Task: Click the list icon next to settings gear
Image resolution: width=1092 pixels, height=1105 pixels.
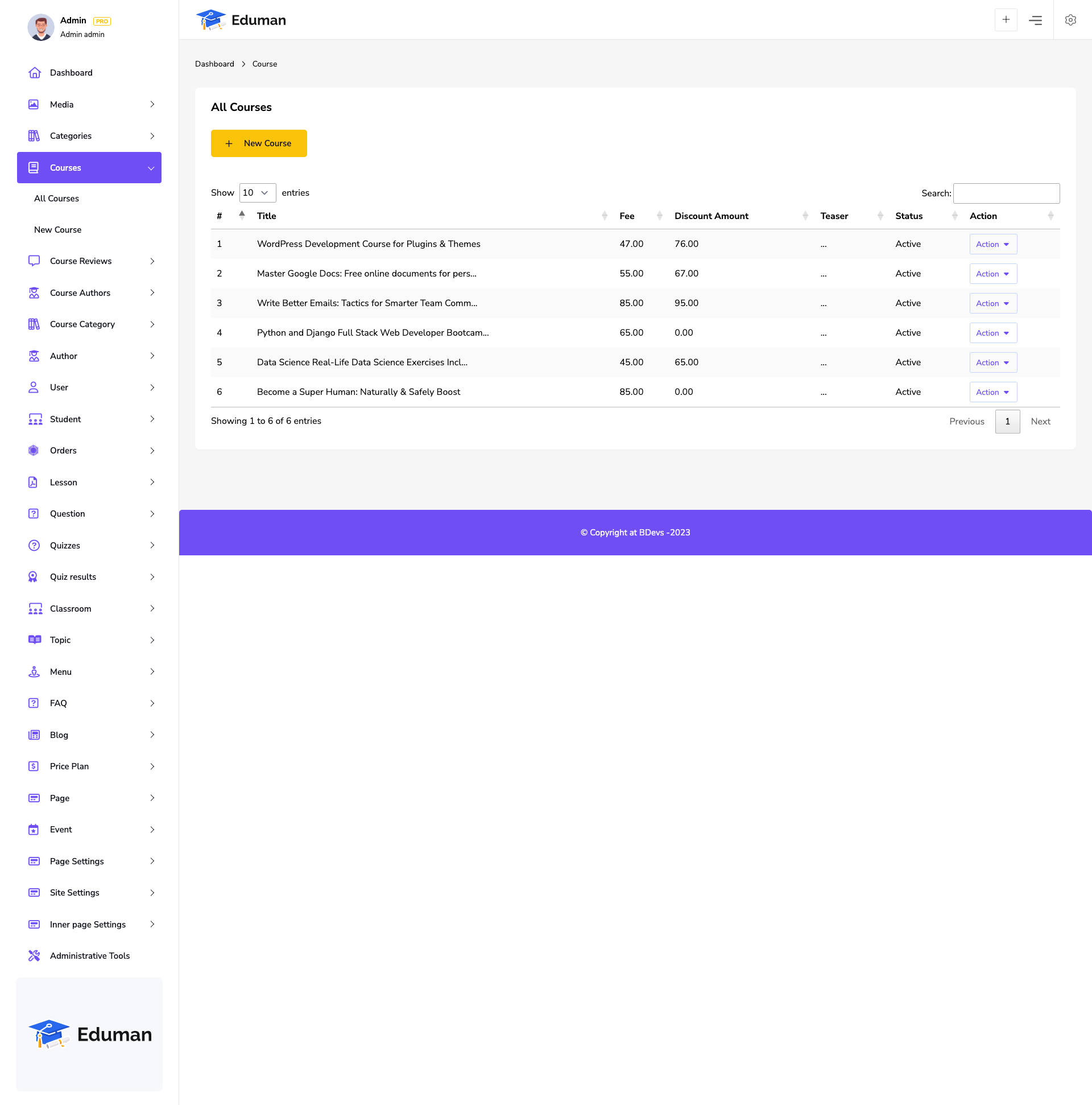Action: pyautogui.click(x=1036, y=20)
